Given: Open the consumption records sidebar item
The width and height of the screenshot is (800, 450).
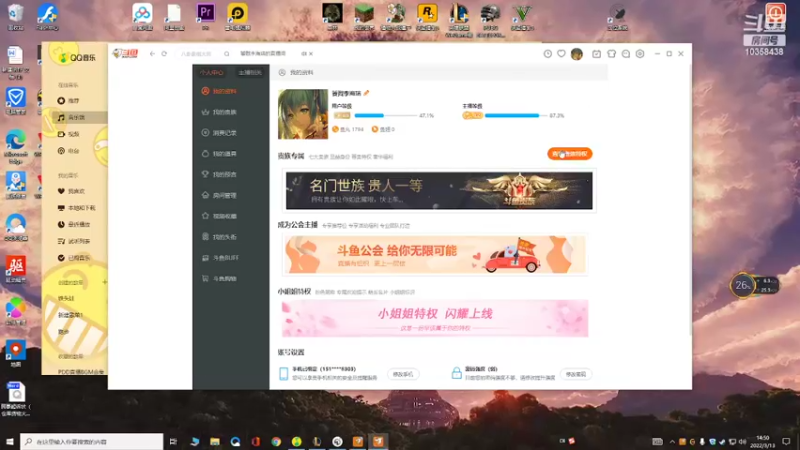Looking at the screenshot, I should (219, 133).
